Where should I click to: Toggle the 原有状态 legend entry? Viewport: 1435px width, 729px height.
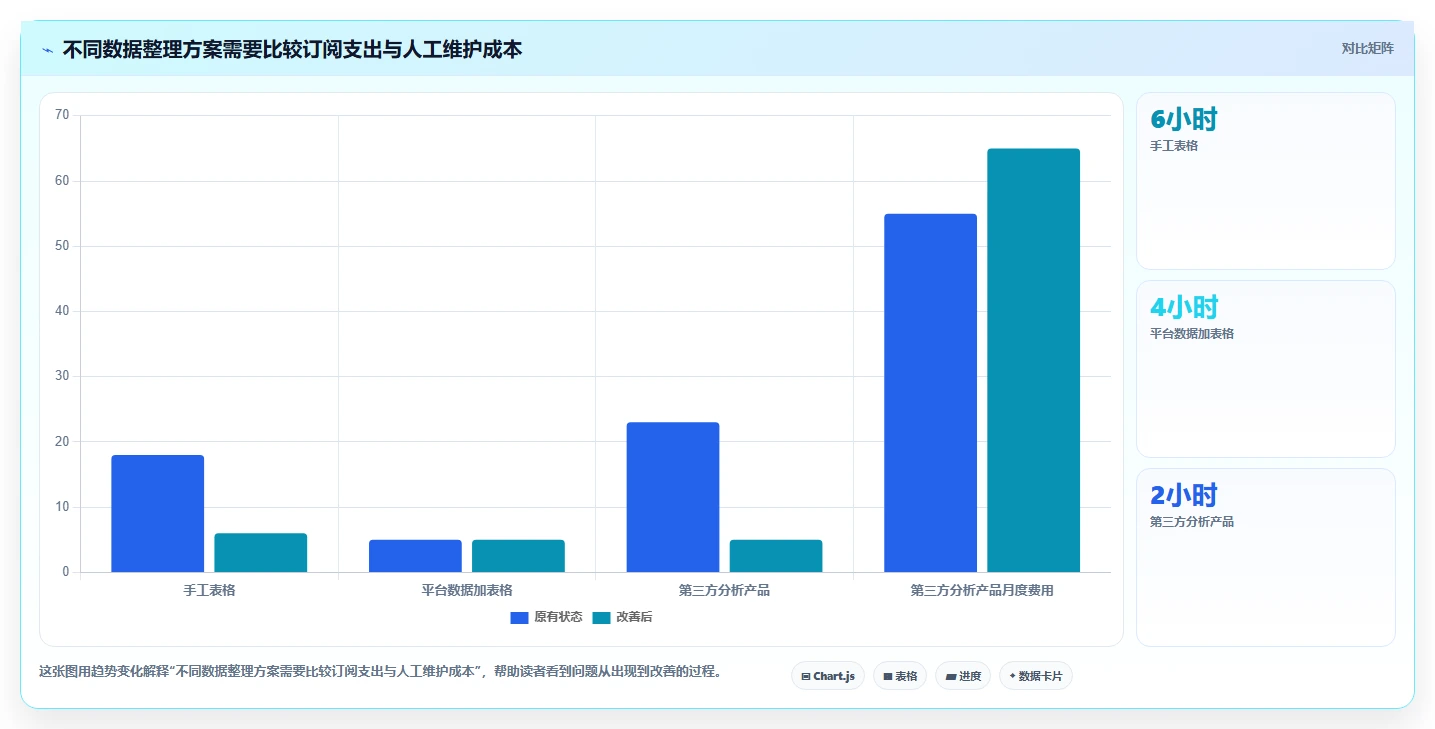pyautogui.click(x=546, y=617)
